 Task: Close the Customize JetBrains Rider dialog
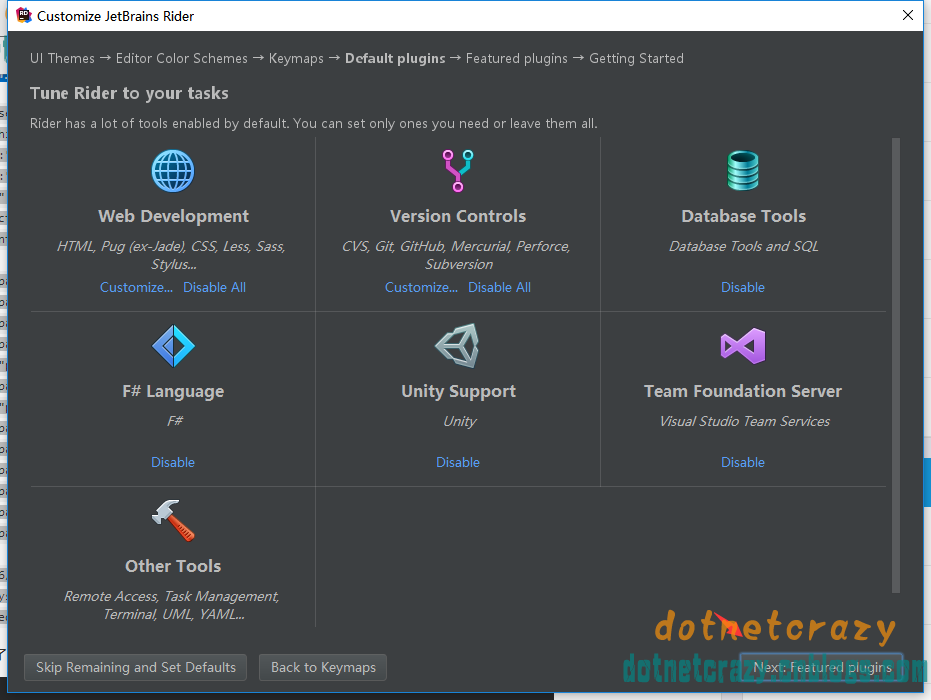click(908, 15)
